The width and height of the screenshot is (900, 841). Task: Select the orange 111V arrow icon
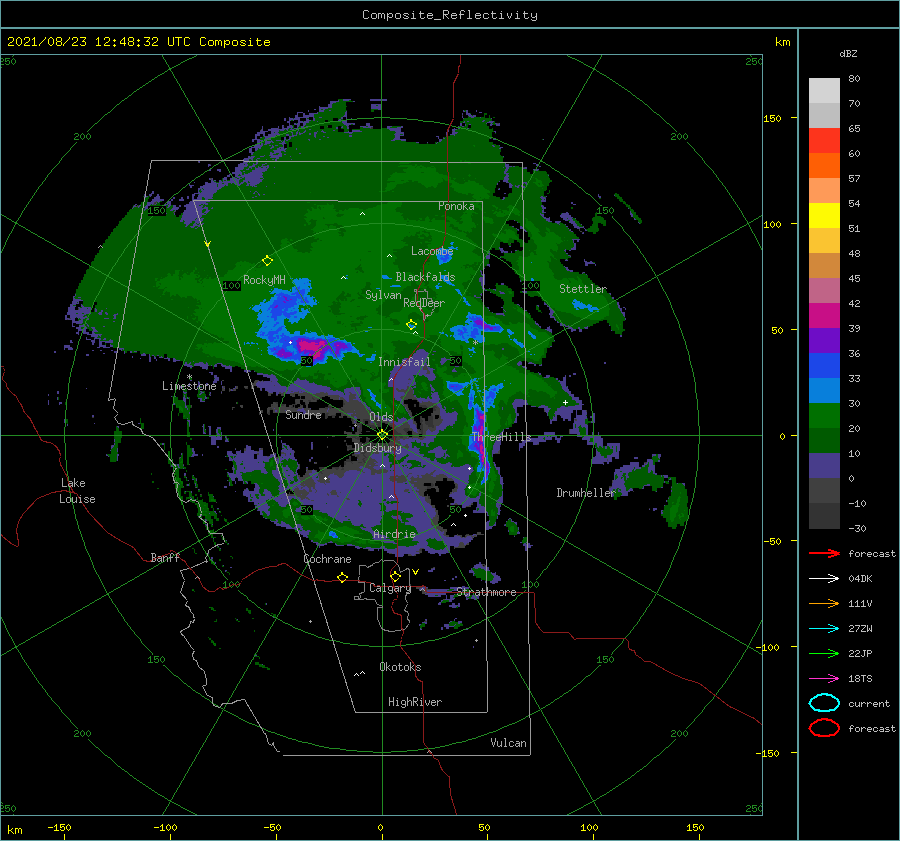pos(824,603)
